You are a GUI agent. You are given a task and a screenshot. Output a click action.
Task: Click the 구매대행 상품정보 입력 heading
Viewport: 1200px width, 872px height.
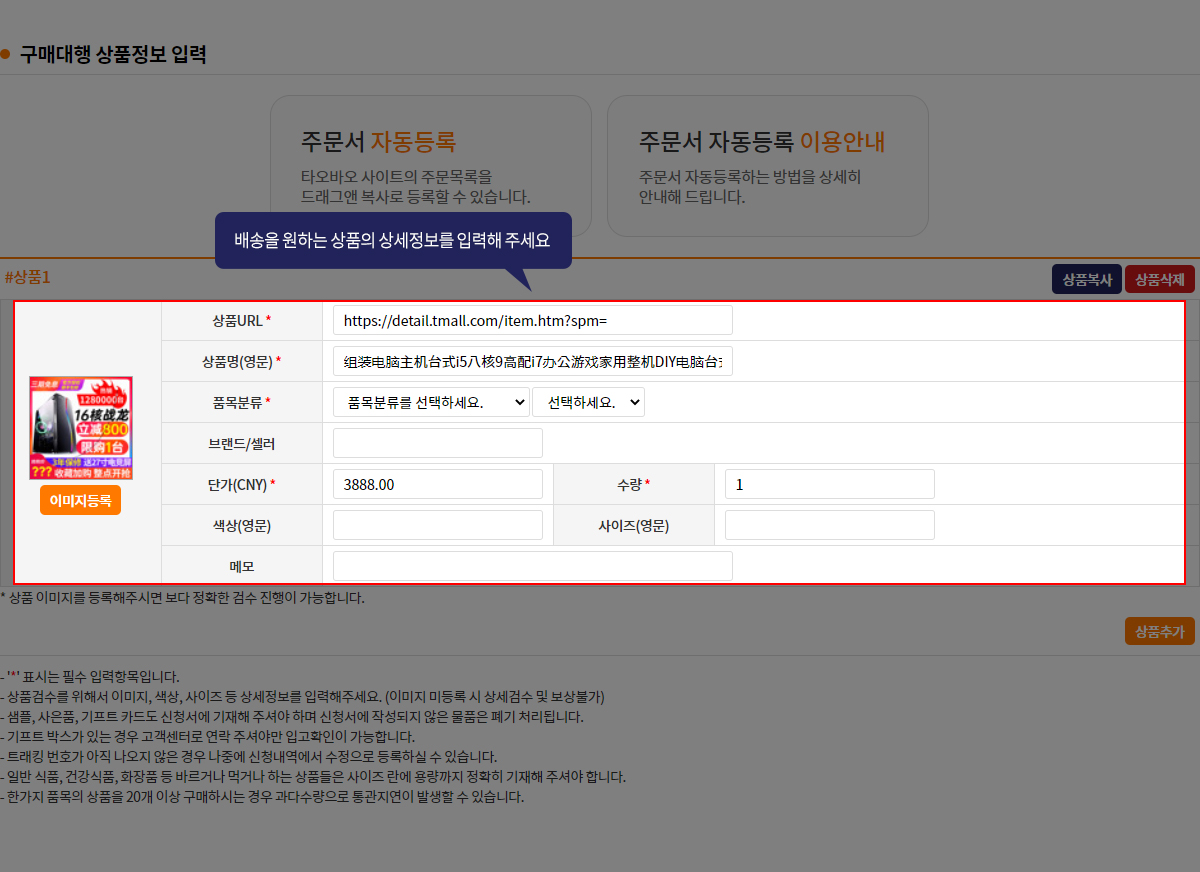tap(113, 55)
